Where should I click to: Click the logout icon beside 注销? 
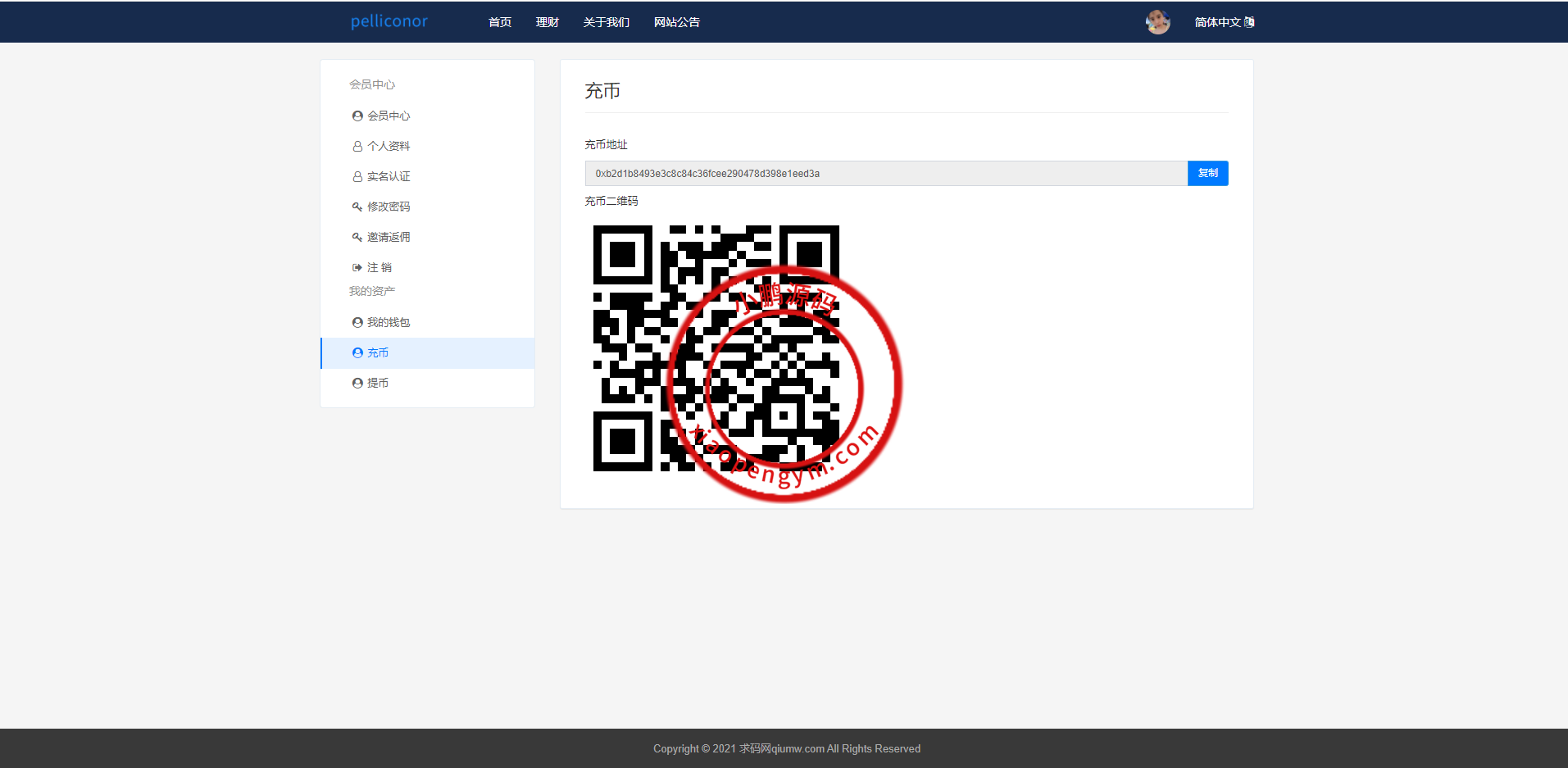(357, 268)
